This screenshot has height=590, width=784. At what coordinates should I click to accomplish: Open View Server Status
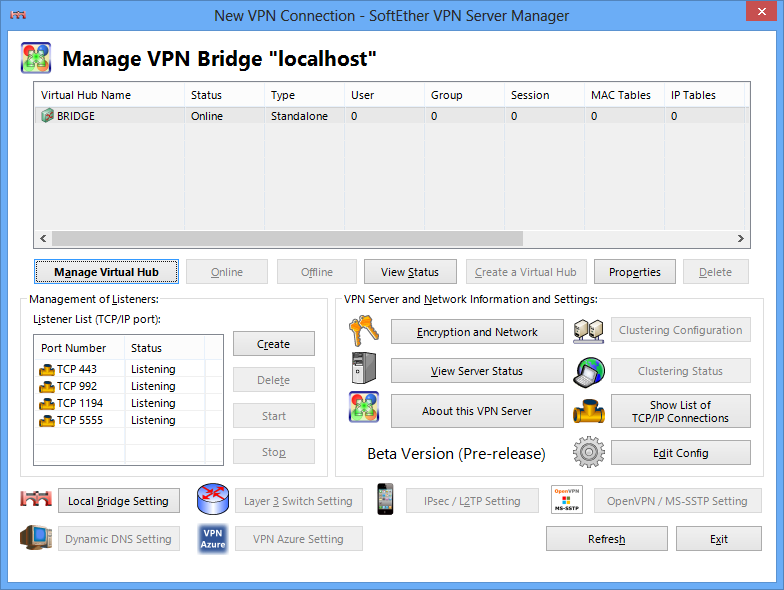pyautogui.click(x=477, y=370)
